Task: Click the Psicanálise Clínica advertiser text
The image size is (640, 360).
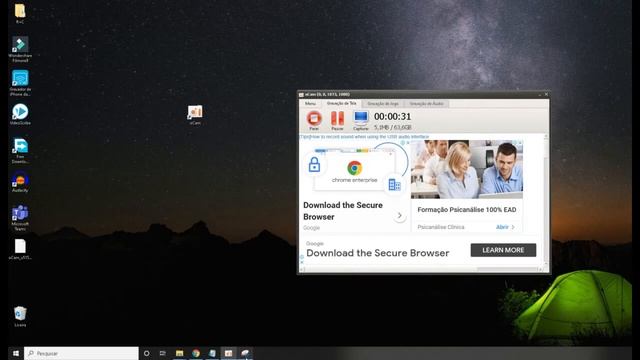Action: tap(441, 227)
